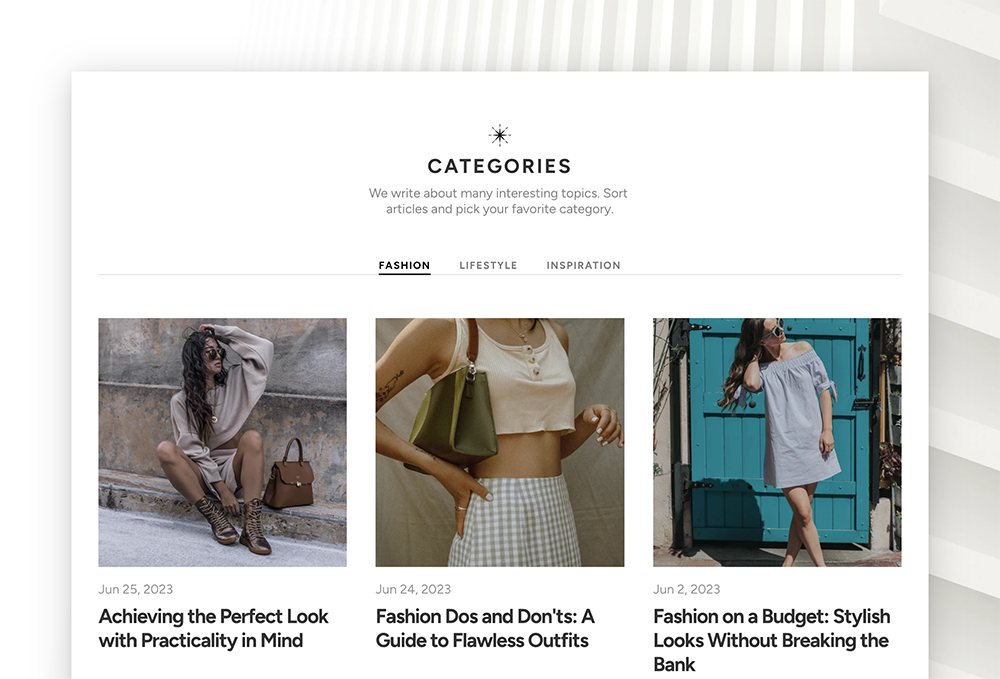Open the Inspiration category tab

coord(583,265)
